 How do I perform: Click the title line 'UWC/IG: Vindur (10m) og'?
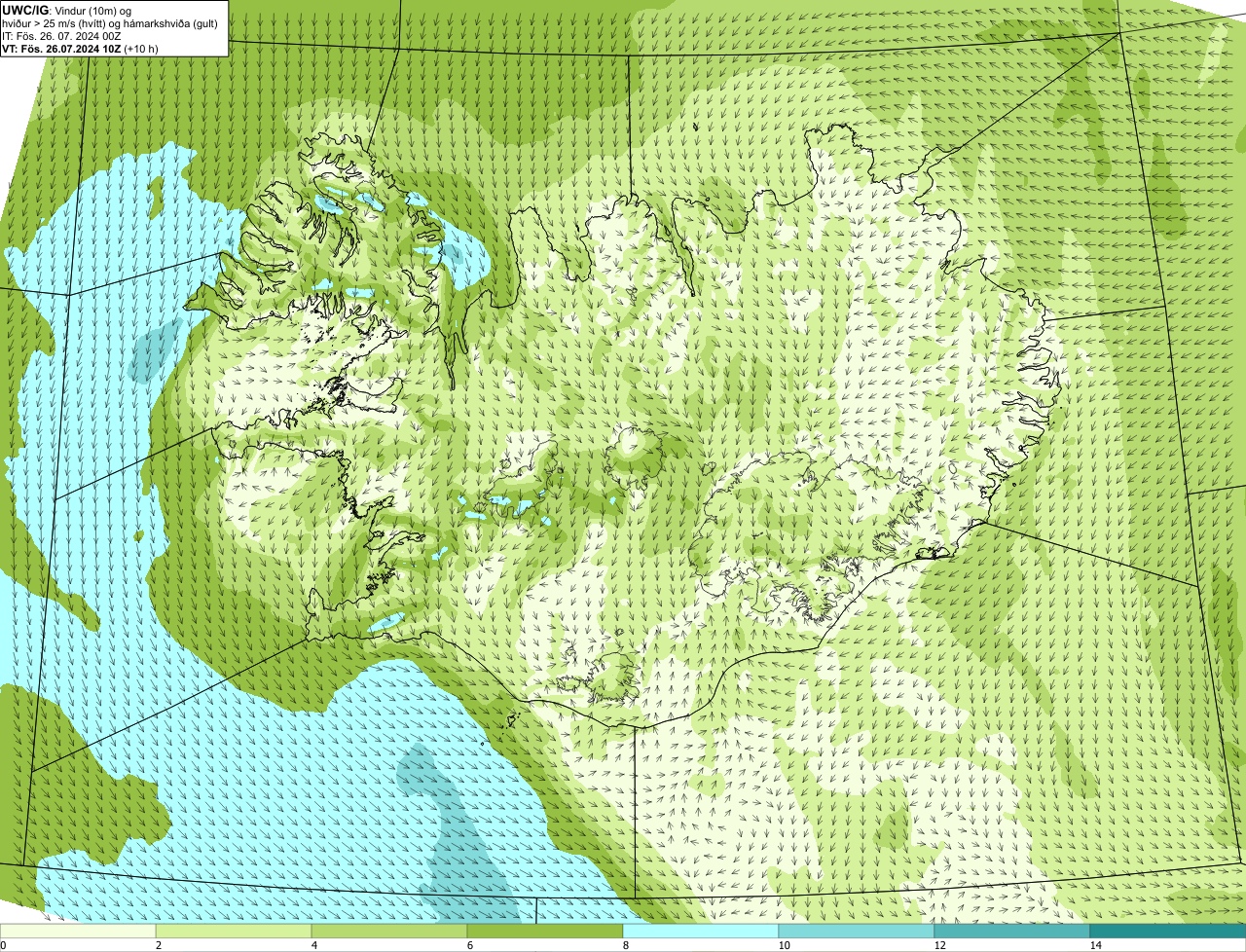tap(67, 10)
